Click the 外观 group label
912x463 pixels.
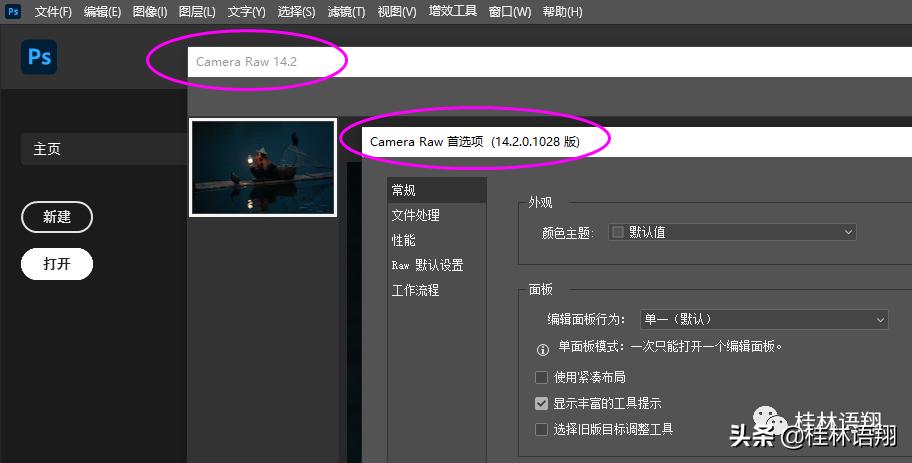pos(540,202)
